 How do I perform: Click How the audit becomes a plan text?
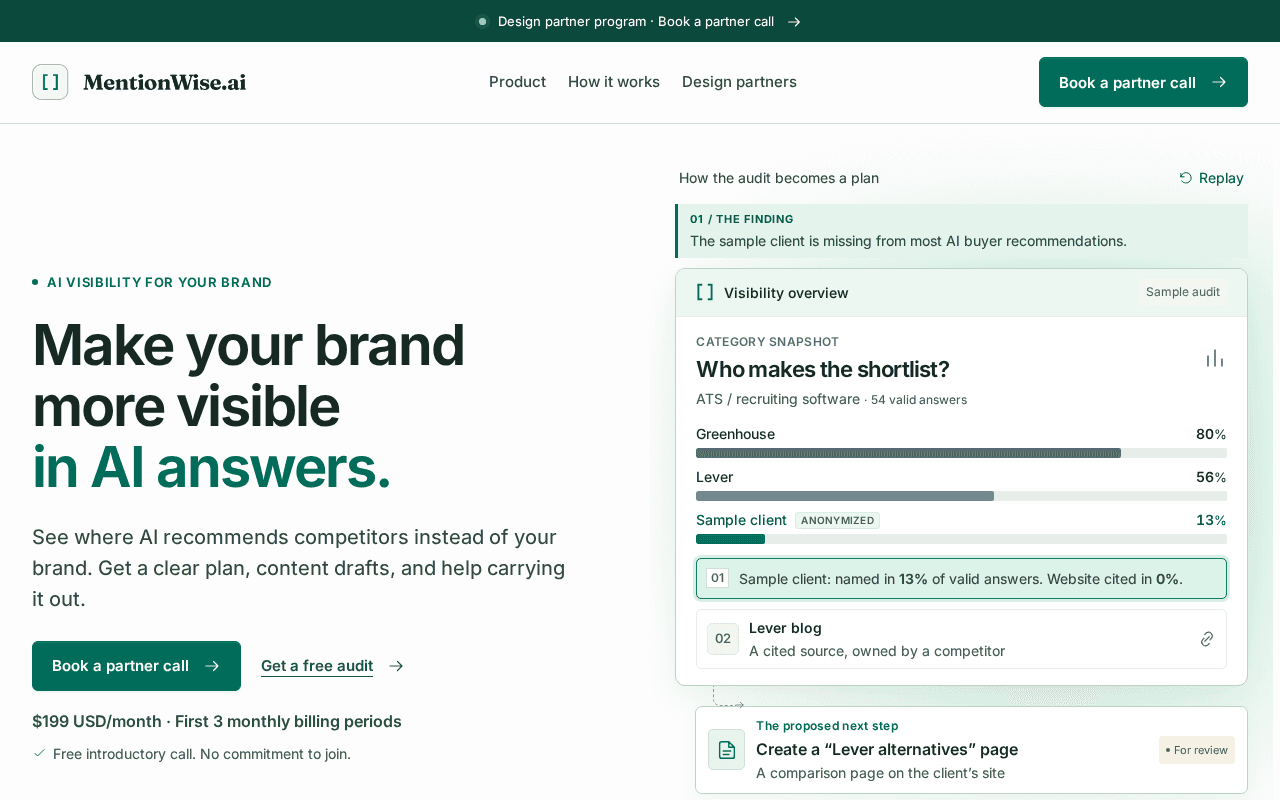click(x=779, y=178)
